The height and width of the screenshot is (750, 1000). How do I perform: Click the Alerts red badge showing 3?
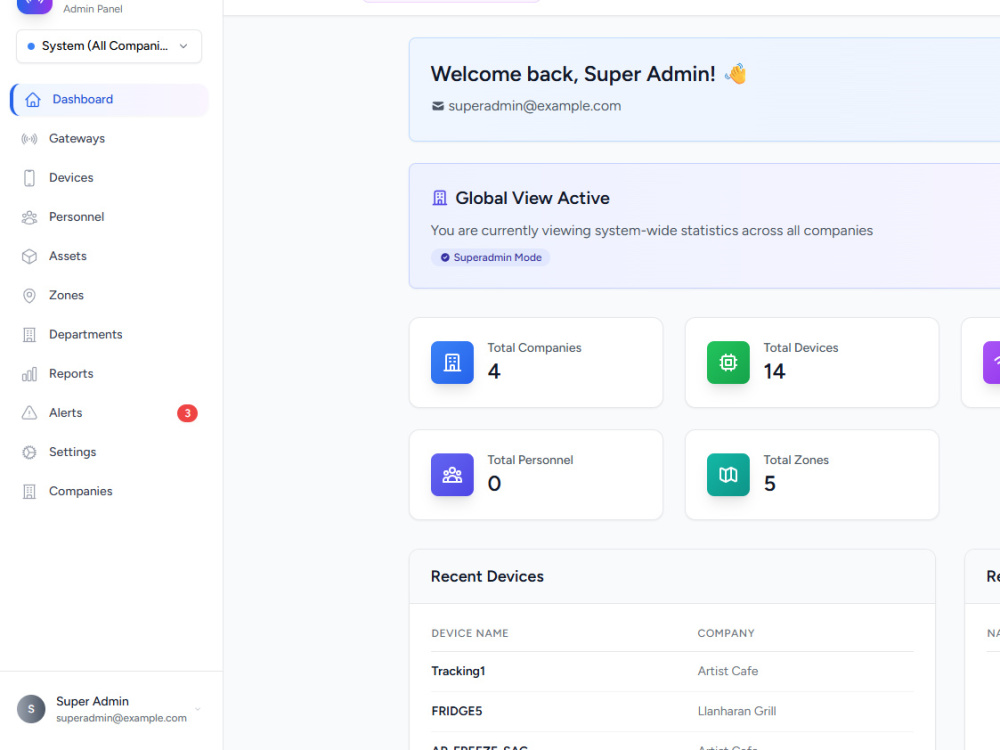pyautogui.click(x=188, y=413)
